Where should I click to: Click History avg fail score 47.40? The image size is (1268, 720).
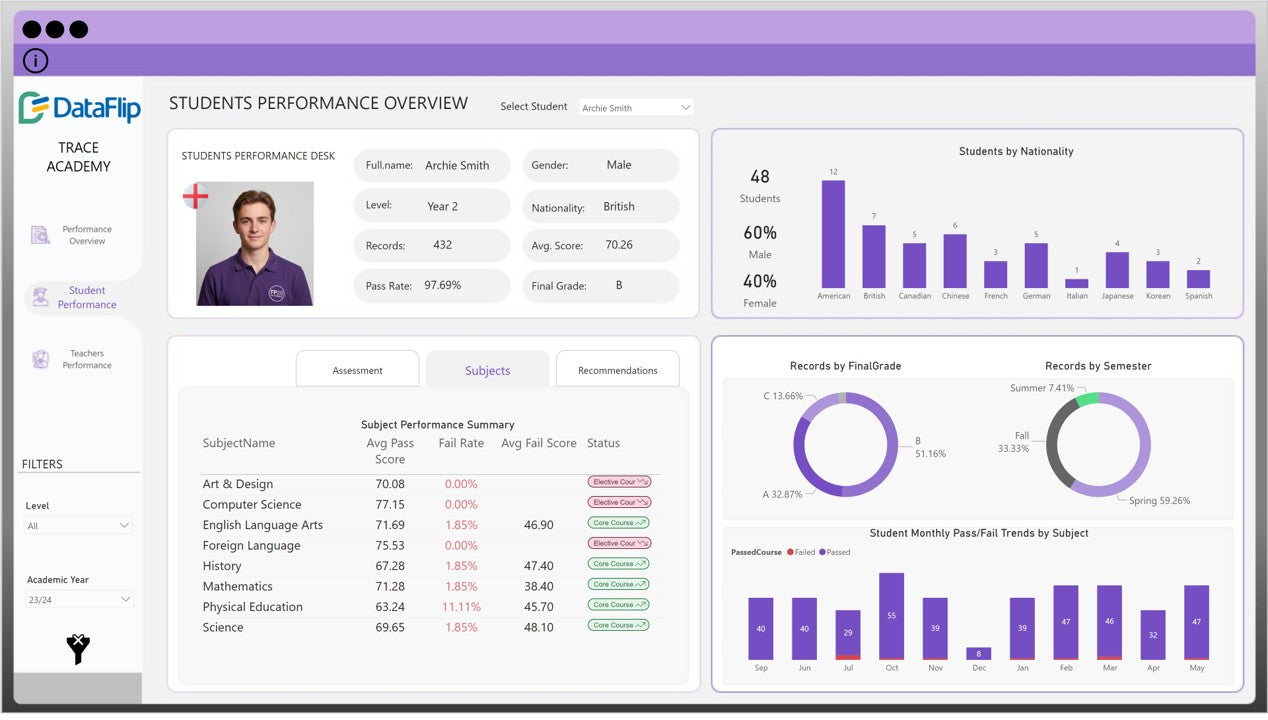coord(538,566)
